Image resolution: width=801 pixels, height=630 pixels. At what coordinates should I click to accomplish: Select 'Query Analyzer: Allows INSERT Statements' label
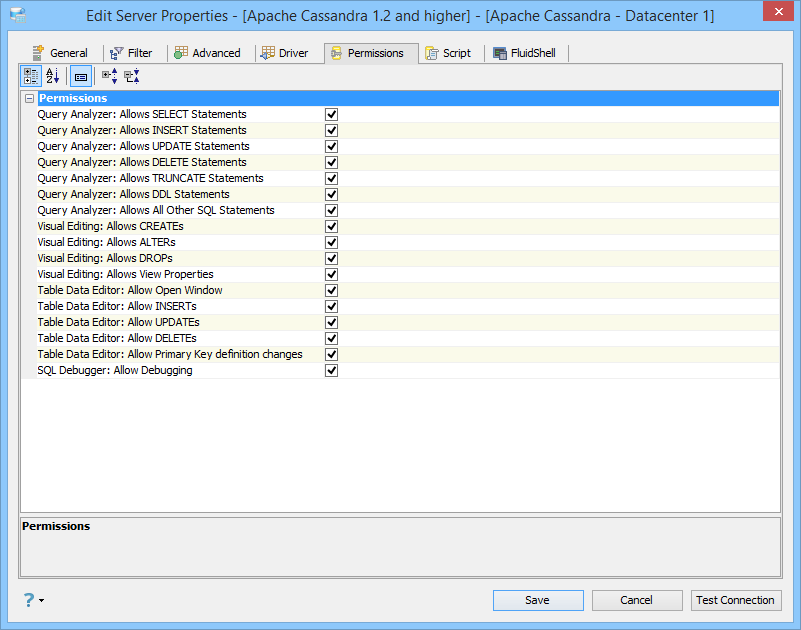click(x=142, y=130)
